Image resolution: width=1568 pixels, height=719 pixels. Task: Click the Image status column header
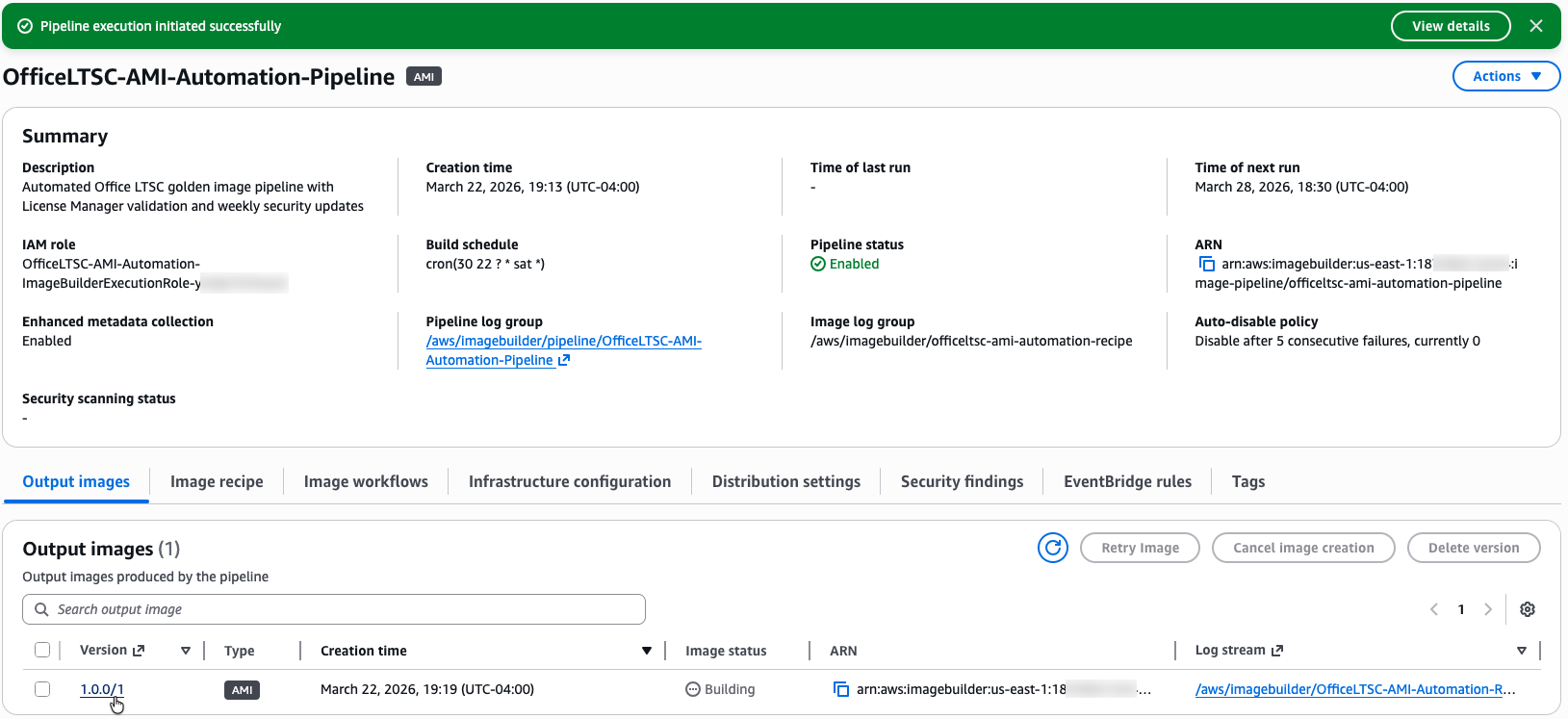pos(726,651)
